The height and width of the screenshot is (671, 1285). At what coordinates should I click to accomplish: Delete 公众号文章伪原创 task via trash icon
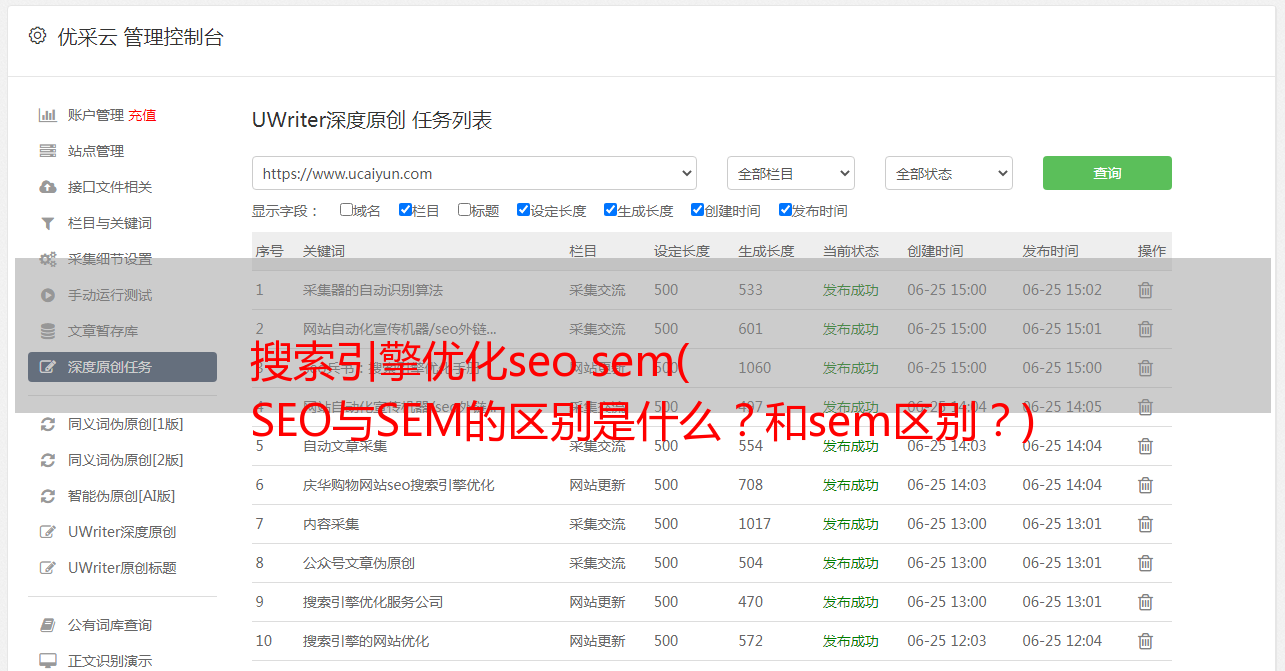(1146, 563)
